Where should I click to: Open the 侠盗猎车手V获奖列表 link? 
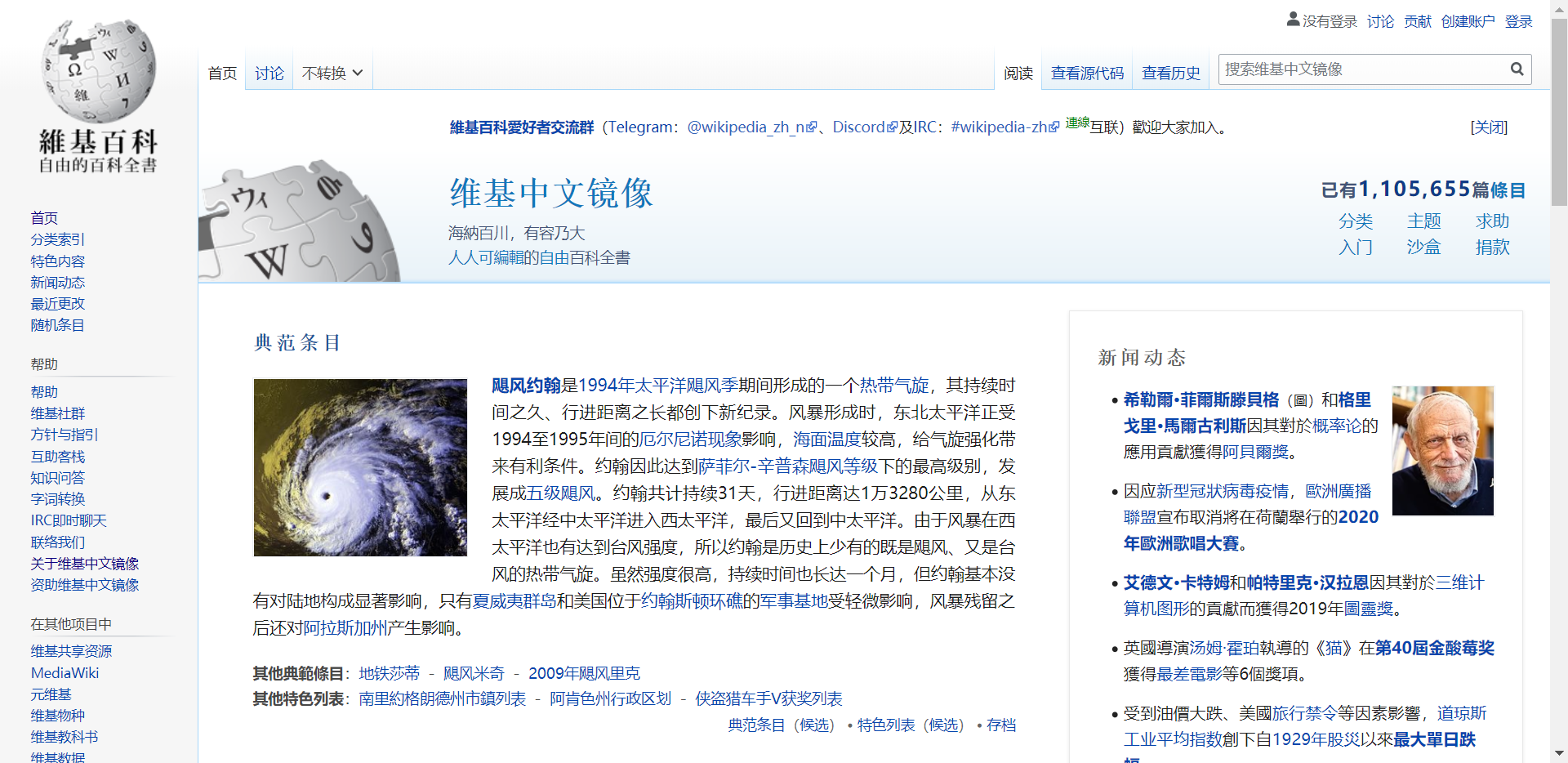click(768, 698)
